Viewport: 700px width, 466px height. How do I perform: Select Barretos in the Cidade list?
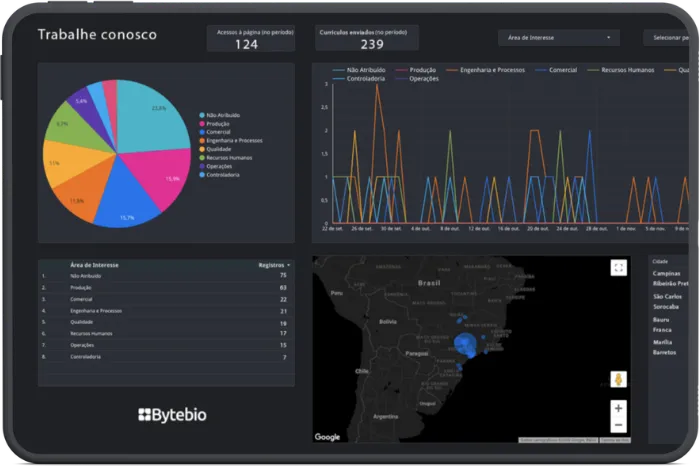[x=664, y=353]
